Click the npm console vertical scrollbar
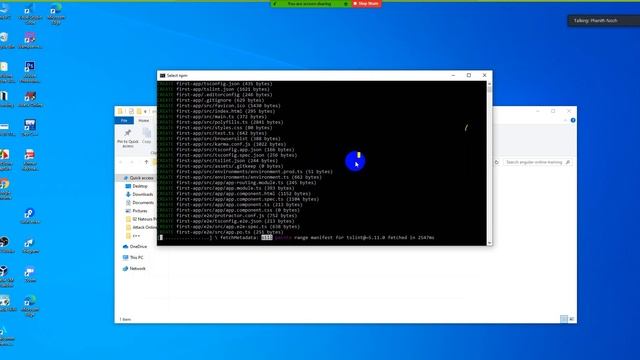640x360 pixels. [489, 163]
